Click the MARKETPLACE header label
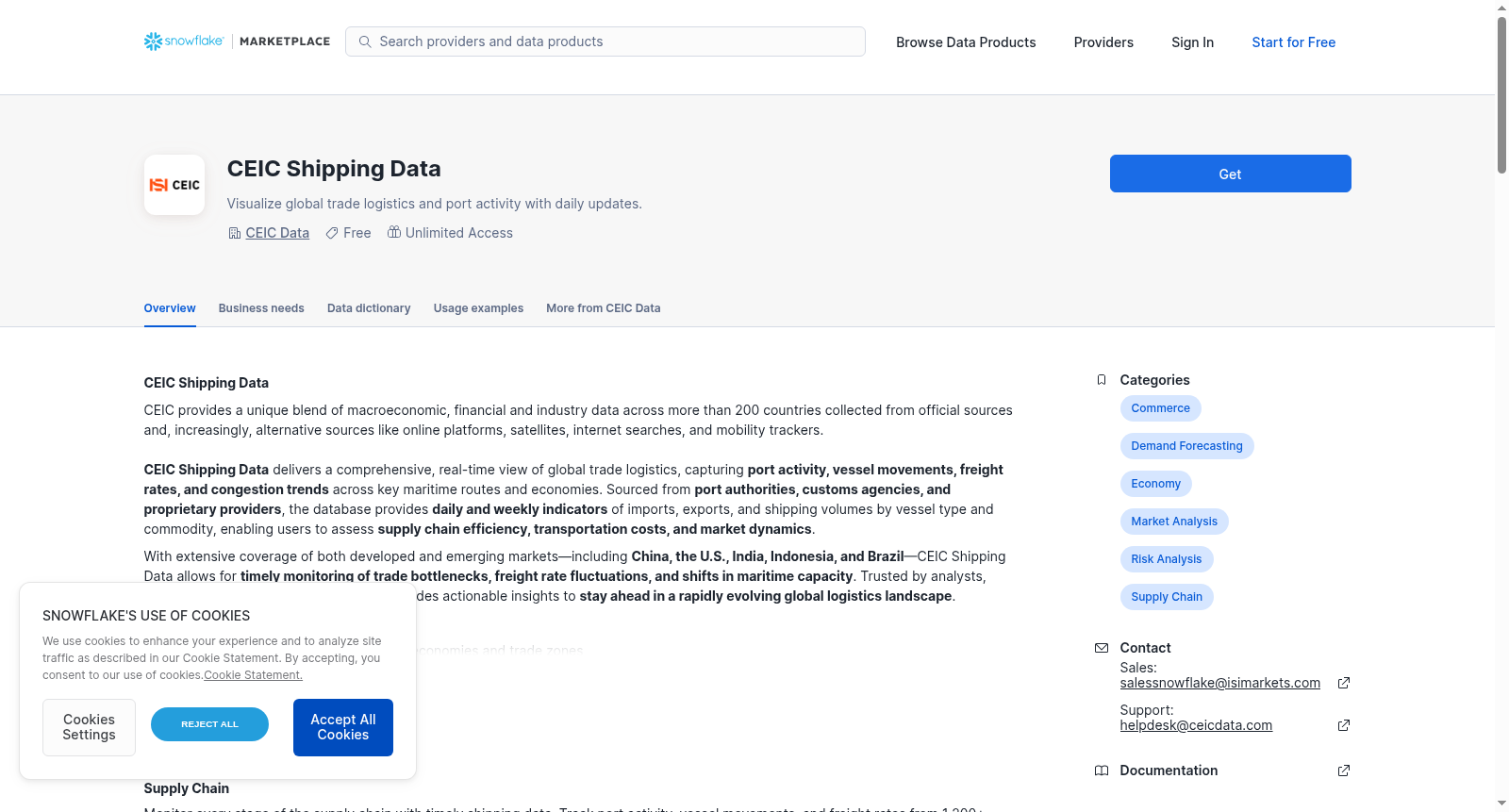 pyautogui.click(x=285, y=41)
